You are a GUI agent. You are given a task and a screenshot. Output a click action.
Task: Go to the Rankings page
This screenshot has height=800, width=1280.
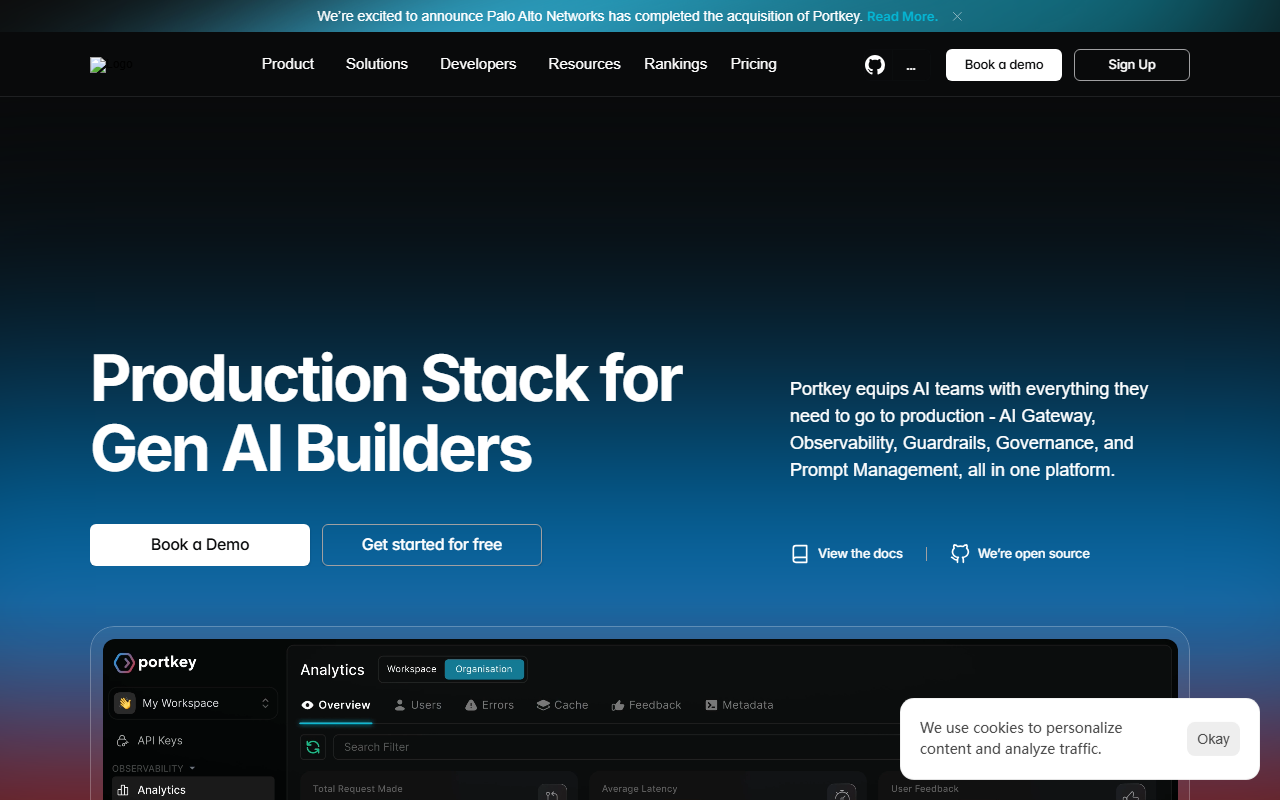click(675, 64)
